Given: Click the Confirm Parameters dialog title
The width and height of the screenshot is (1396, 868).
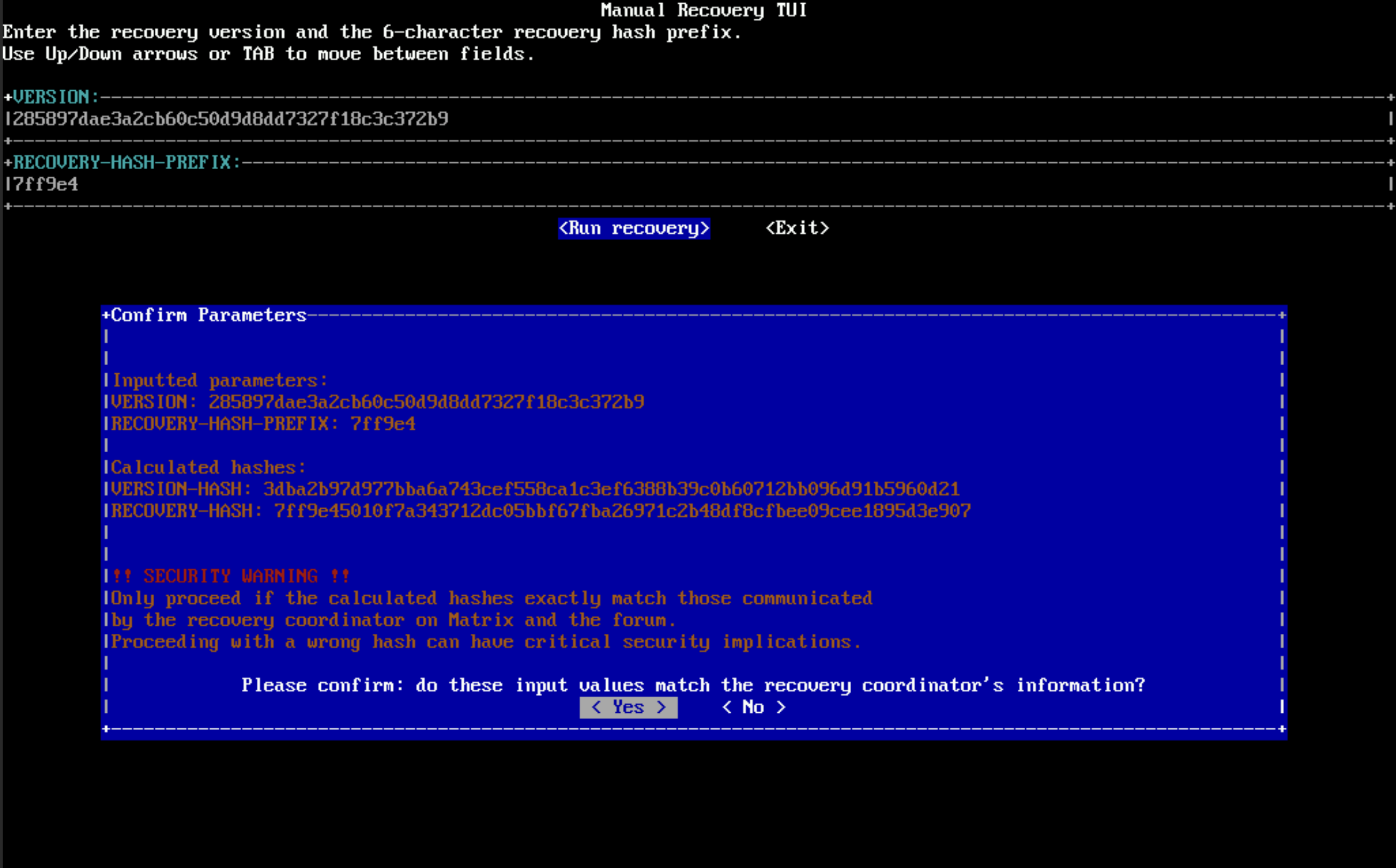Looking at the screenshot, I should point(208,315).
